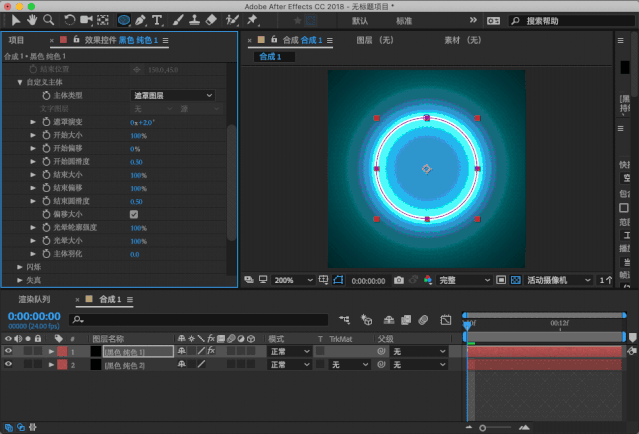The height and width of the screenshot is (434, 639).
Task: Click the snapshot camera icon below viewer
Action: click(x=399, y=280)
